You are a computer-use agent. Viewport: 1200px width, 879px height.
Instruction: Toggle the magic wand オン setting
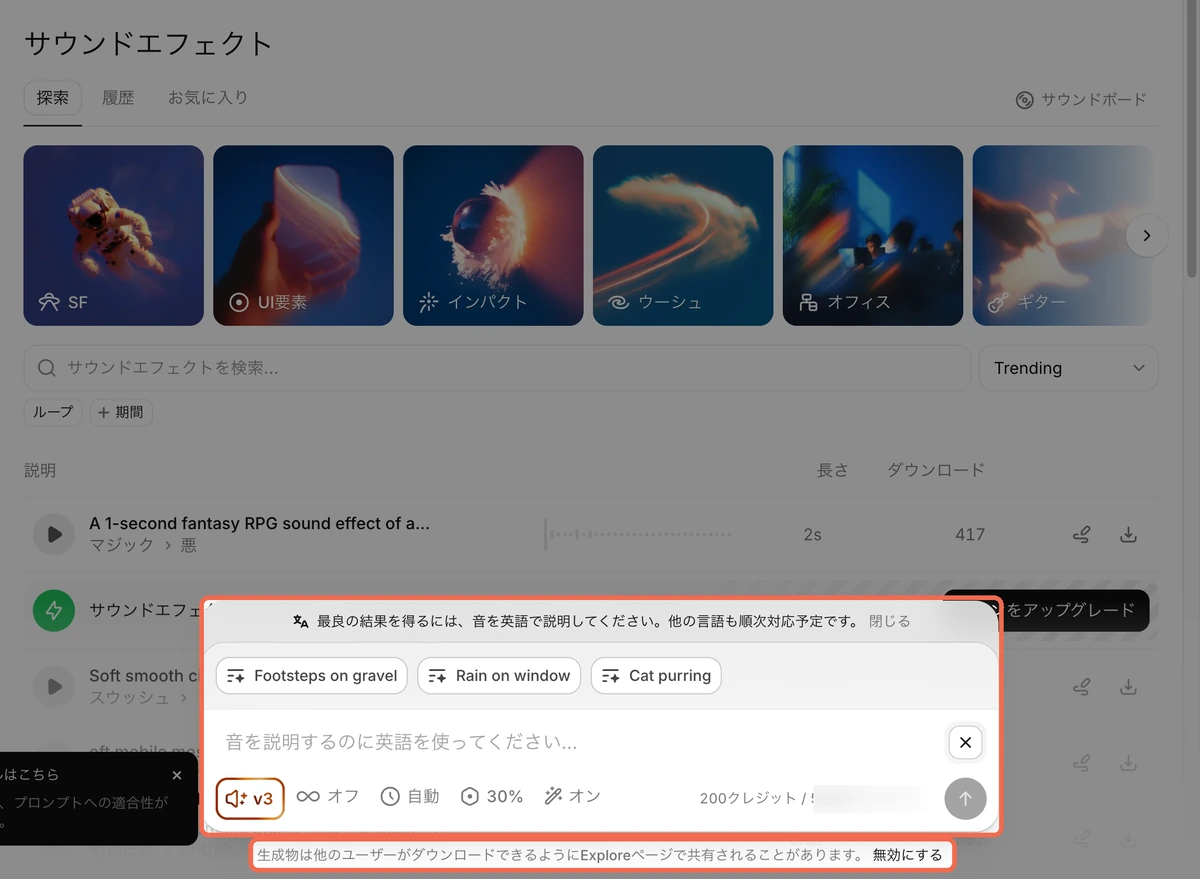572,796
